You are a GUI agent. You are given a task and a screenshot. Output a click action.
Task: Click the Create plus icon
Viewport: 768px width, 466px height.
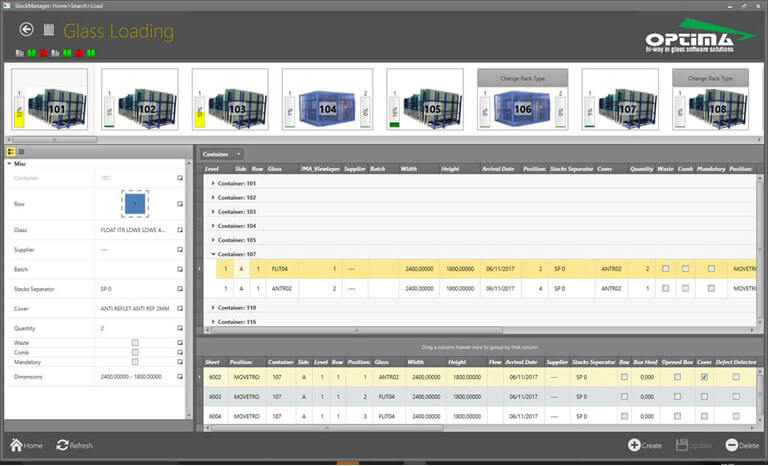pyautogui.click(x=635, y=445)
